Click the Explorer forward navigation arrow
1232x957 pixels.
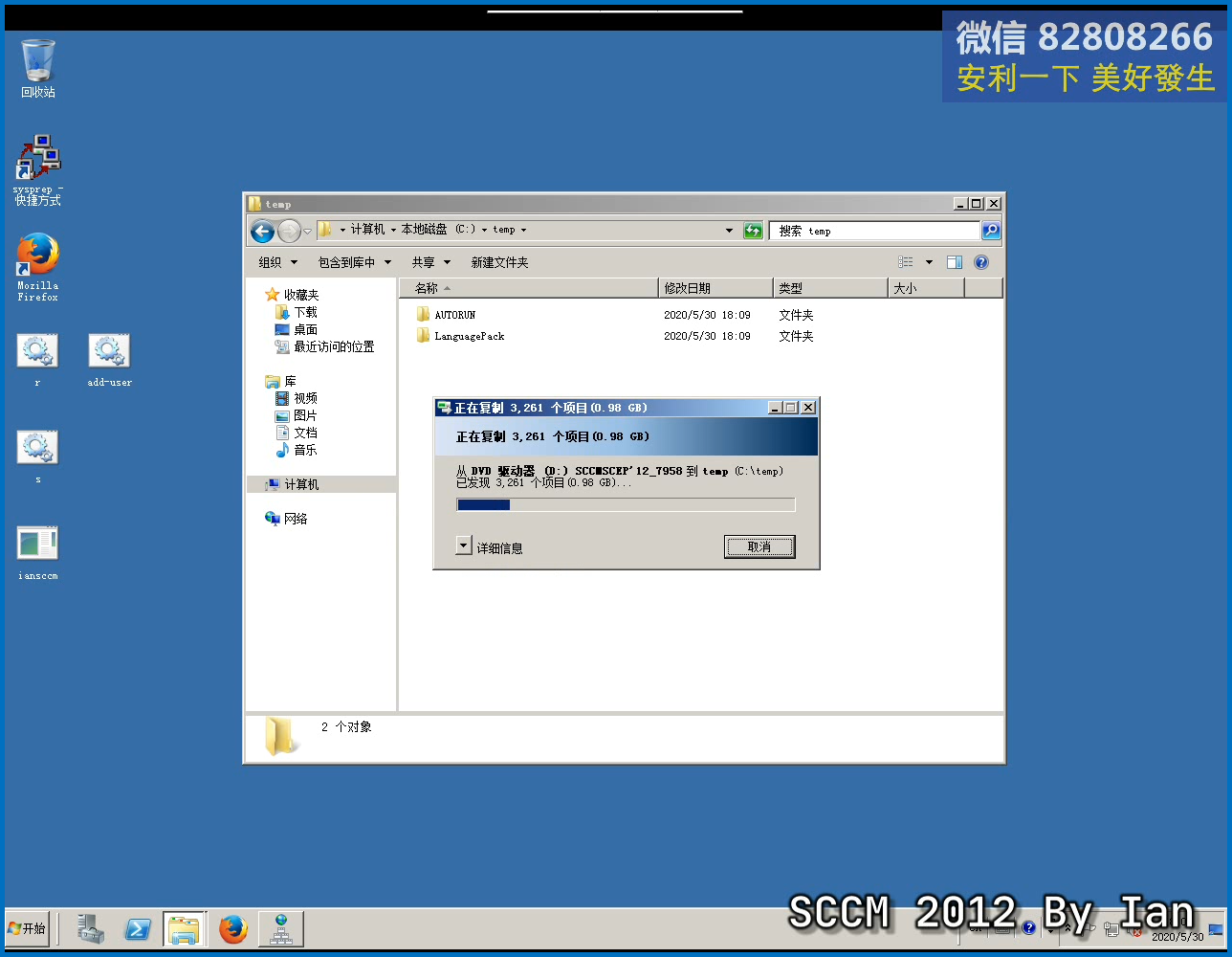(289, 231)
